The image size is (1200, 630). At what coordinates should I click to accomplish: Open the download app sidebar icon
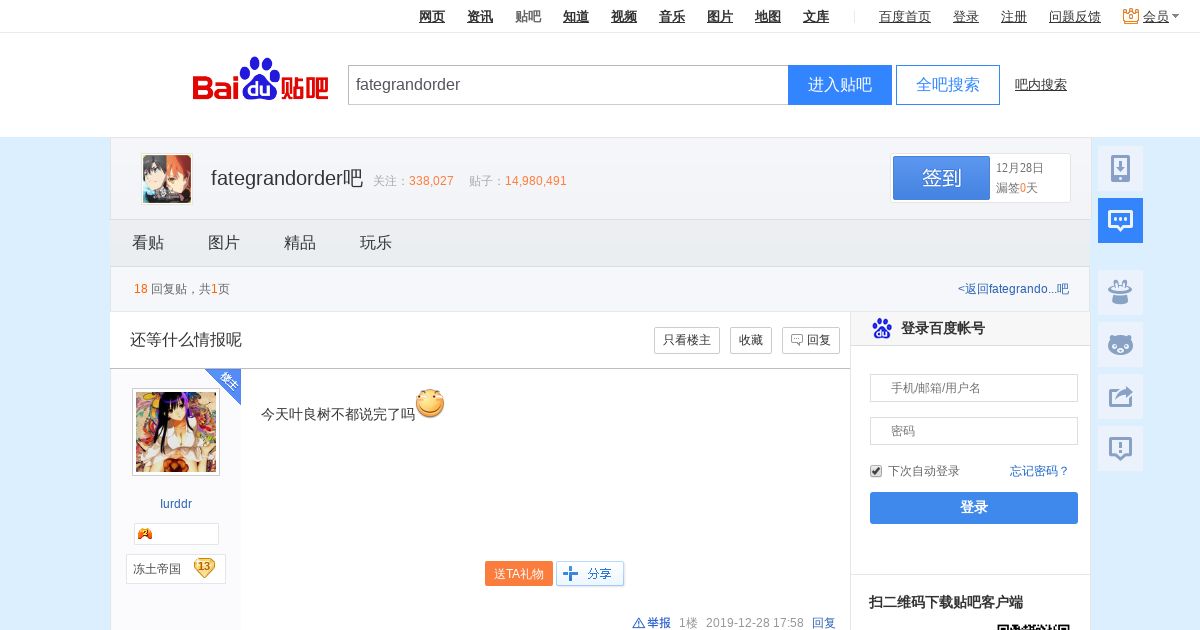point(1120,169)
